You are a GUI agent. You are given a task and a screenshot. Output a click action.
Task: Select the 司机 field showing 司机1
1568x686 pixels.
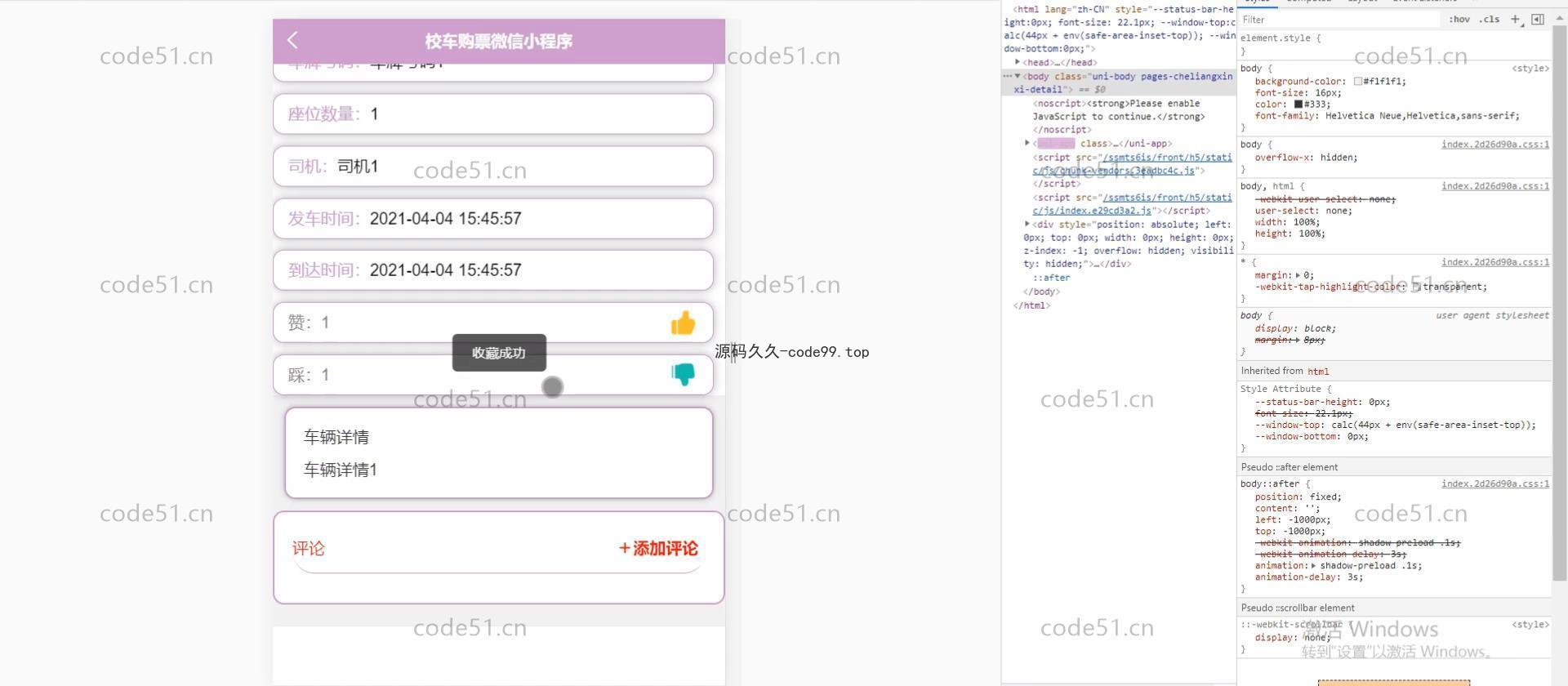point(493,167)
